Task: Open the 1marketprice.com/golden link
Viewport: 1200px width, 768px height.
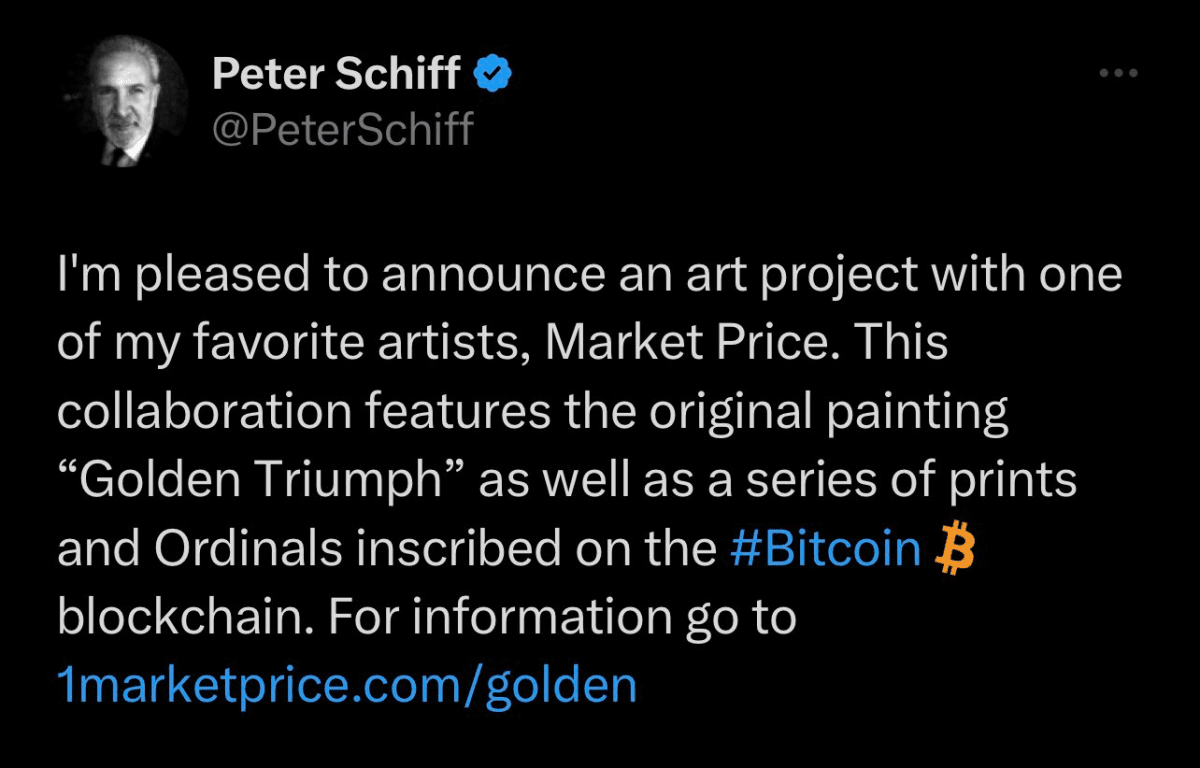Action: click(x=348, y=686)
